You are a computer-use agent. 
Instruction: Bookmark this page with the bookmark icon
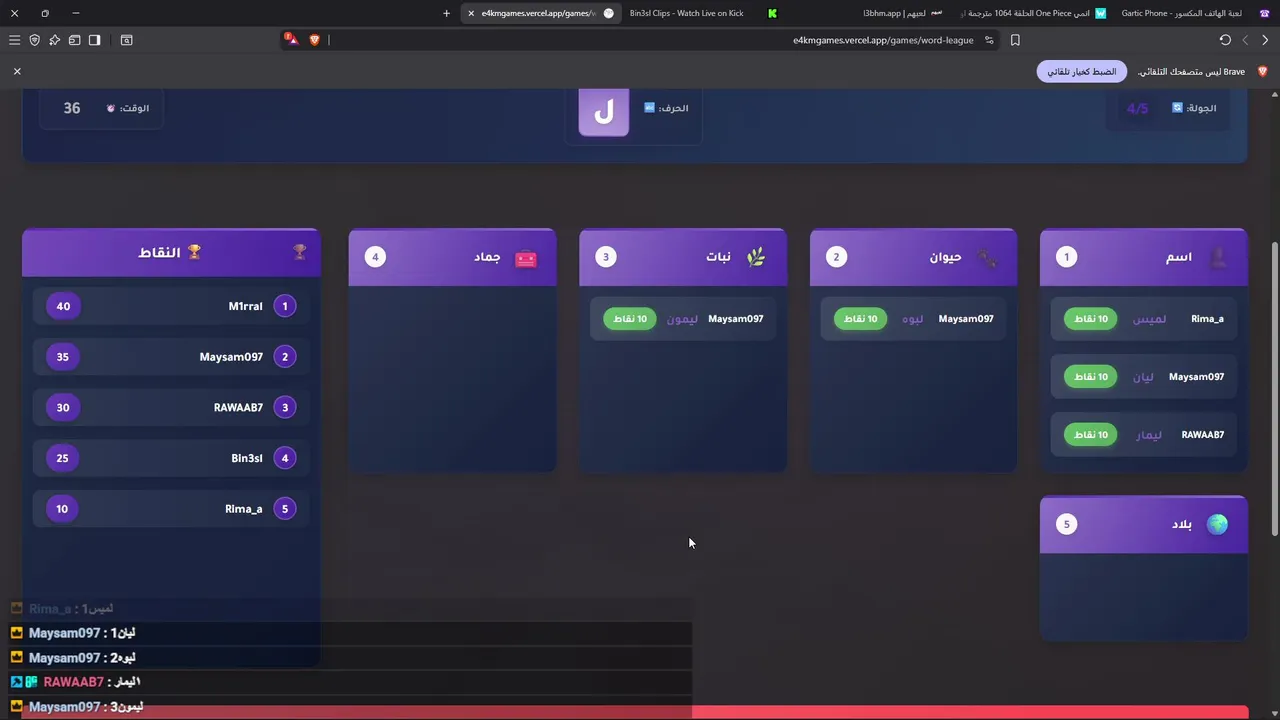[x=1015, y=40]
